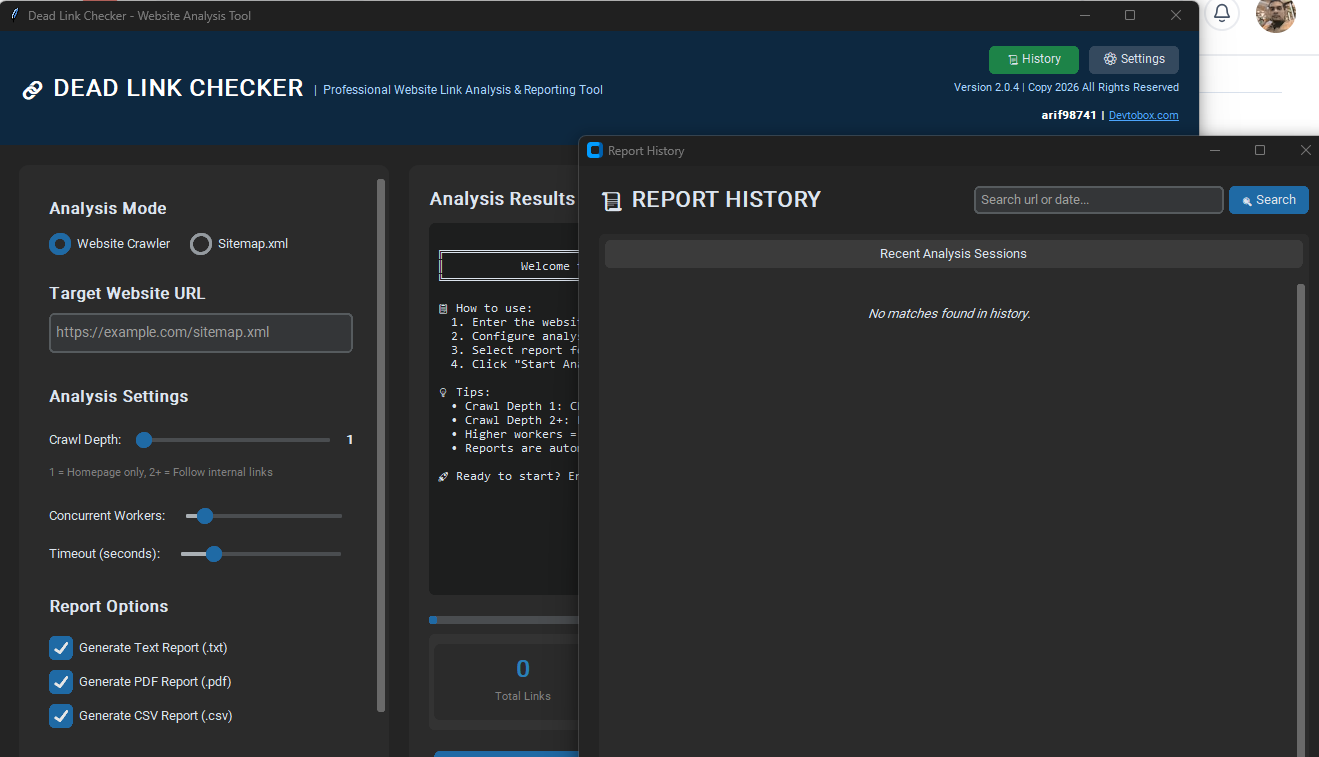Screen dimensions: 1319x757
Task: Click the Search button in Report History
Action: [x=1268, y=200]
